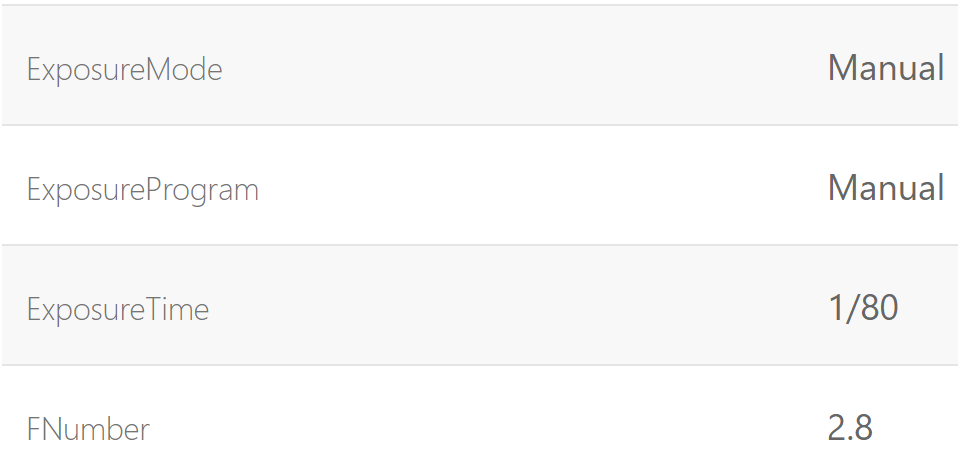This screenshot has width=958, height=474.
Task: Click divider between ExposureMode and ExposureProgram rows
Action: pyautogui.click(x=480, y=125)
